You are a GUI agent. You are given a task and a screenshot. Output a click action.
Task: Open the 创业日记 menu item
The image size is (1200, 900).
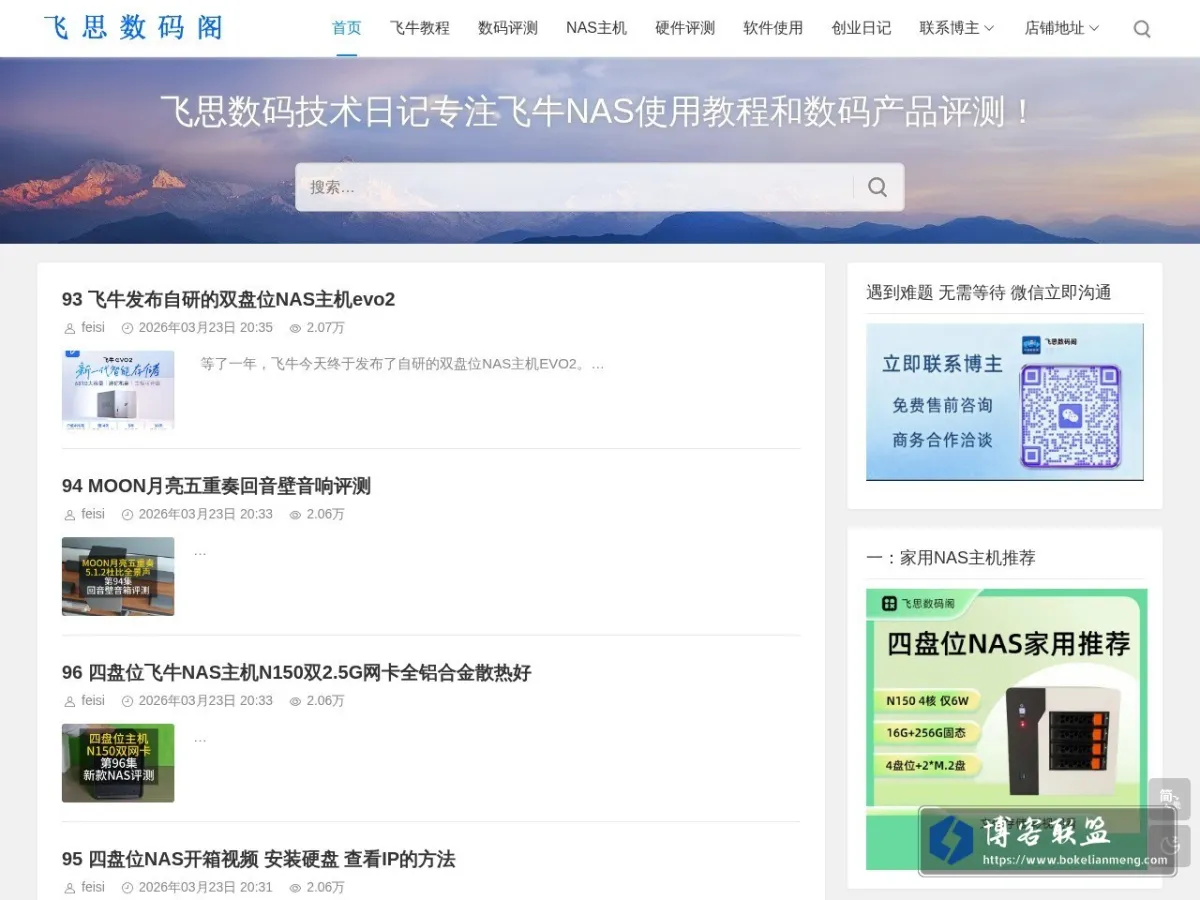click(x=861, y=28)
